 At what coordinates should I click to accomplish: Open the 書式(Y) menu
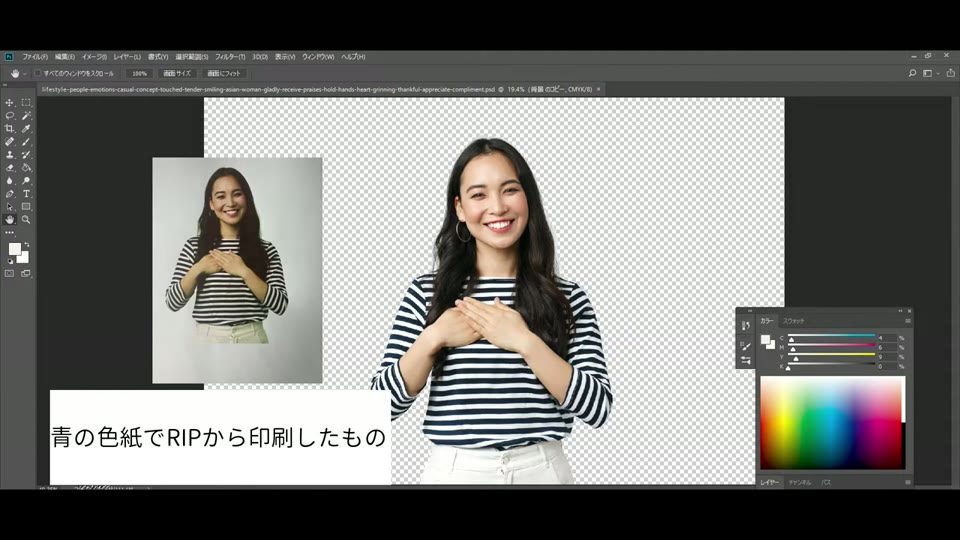(158, 56)
